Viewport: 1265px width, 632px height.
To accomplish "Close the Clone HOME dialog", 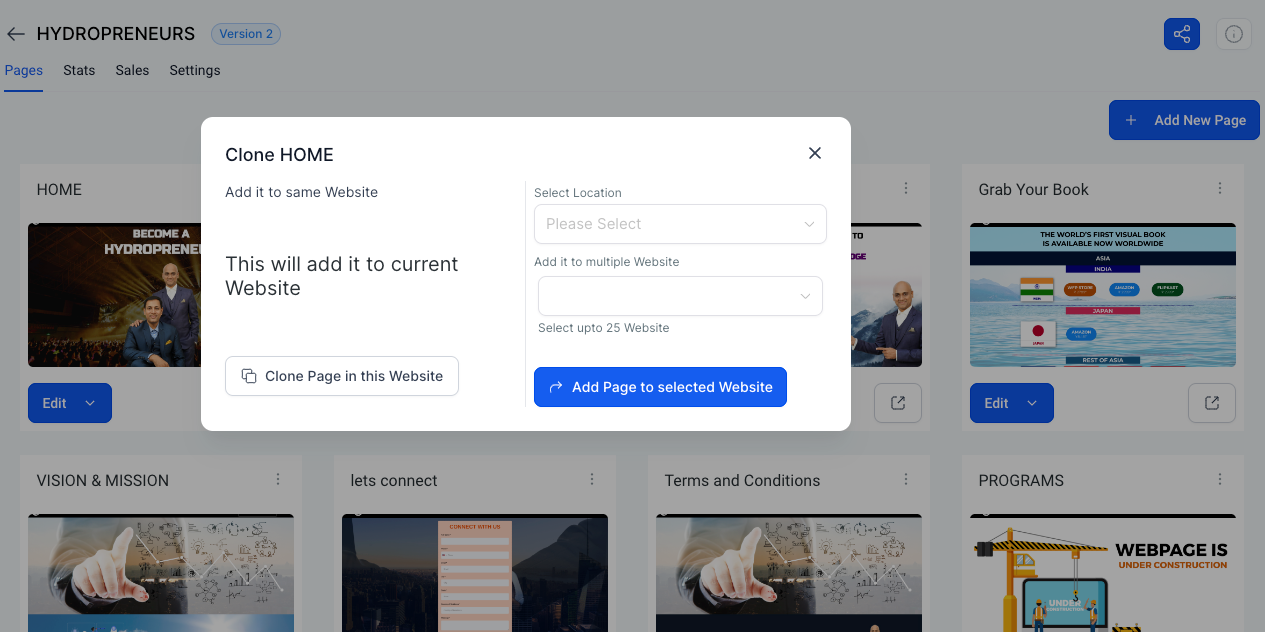I will (814, 153).
